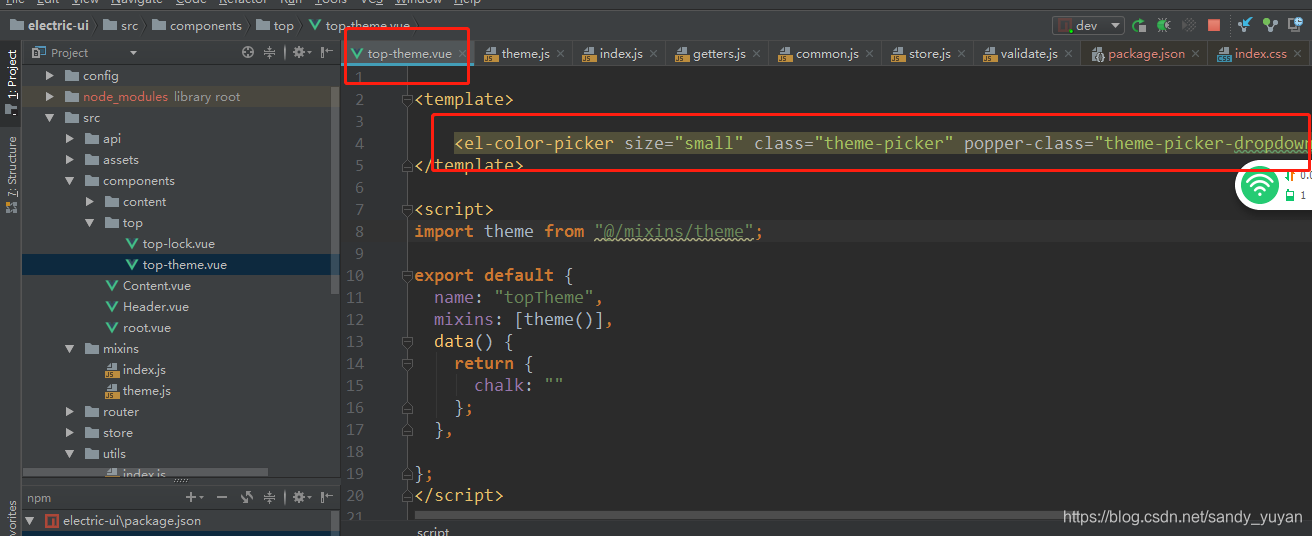
Task: Open the dev run configuration dropdown
Action: click(1088, 25)
